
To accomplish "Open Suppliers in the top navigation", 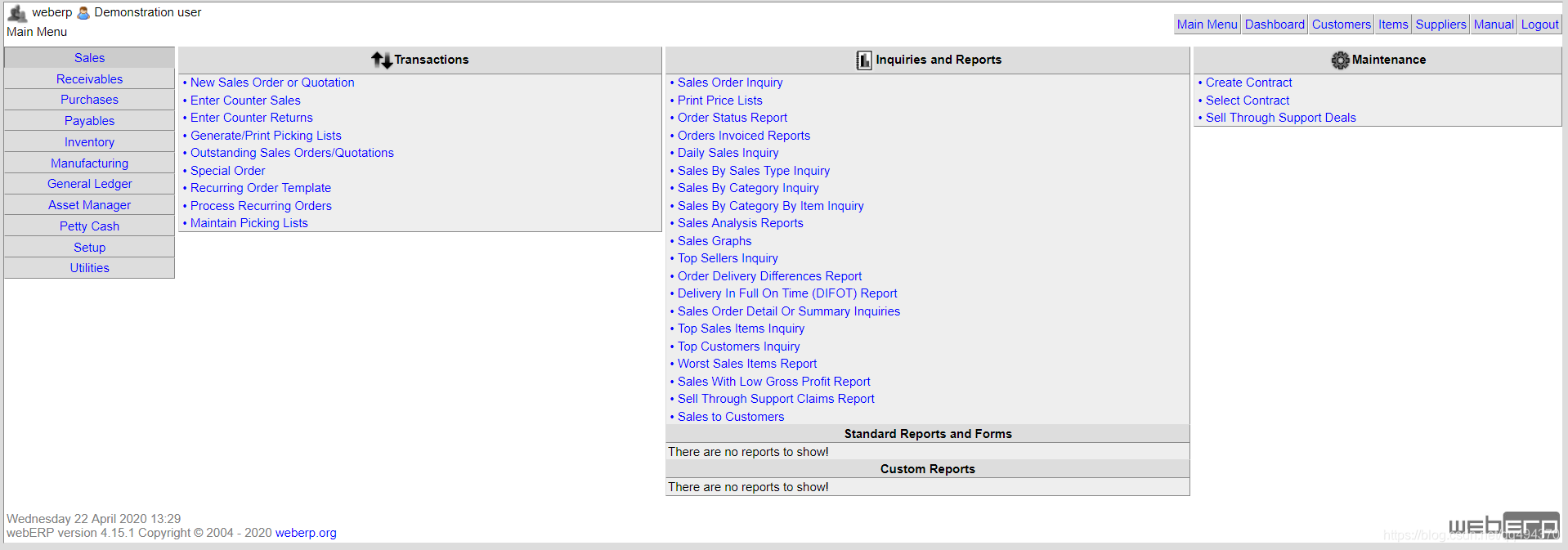I will click(x=1440, y=25).
